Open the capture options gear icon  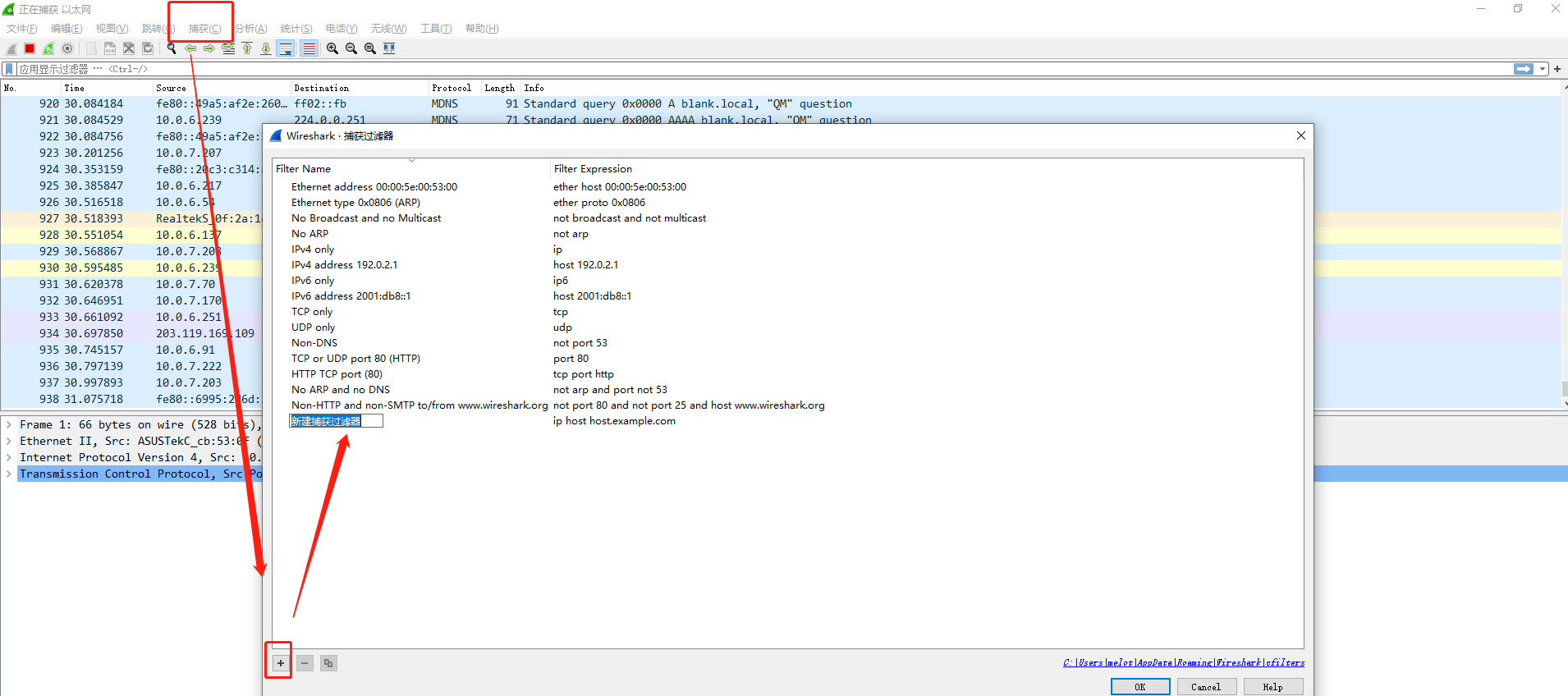(67, 48)
